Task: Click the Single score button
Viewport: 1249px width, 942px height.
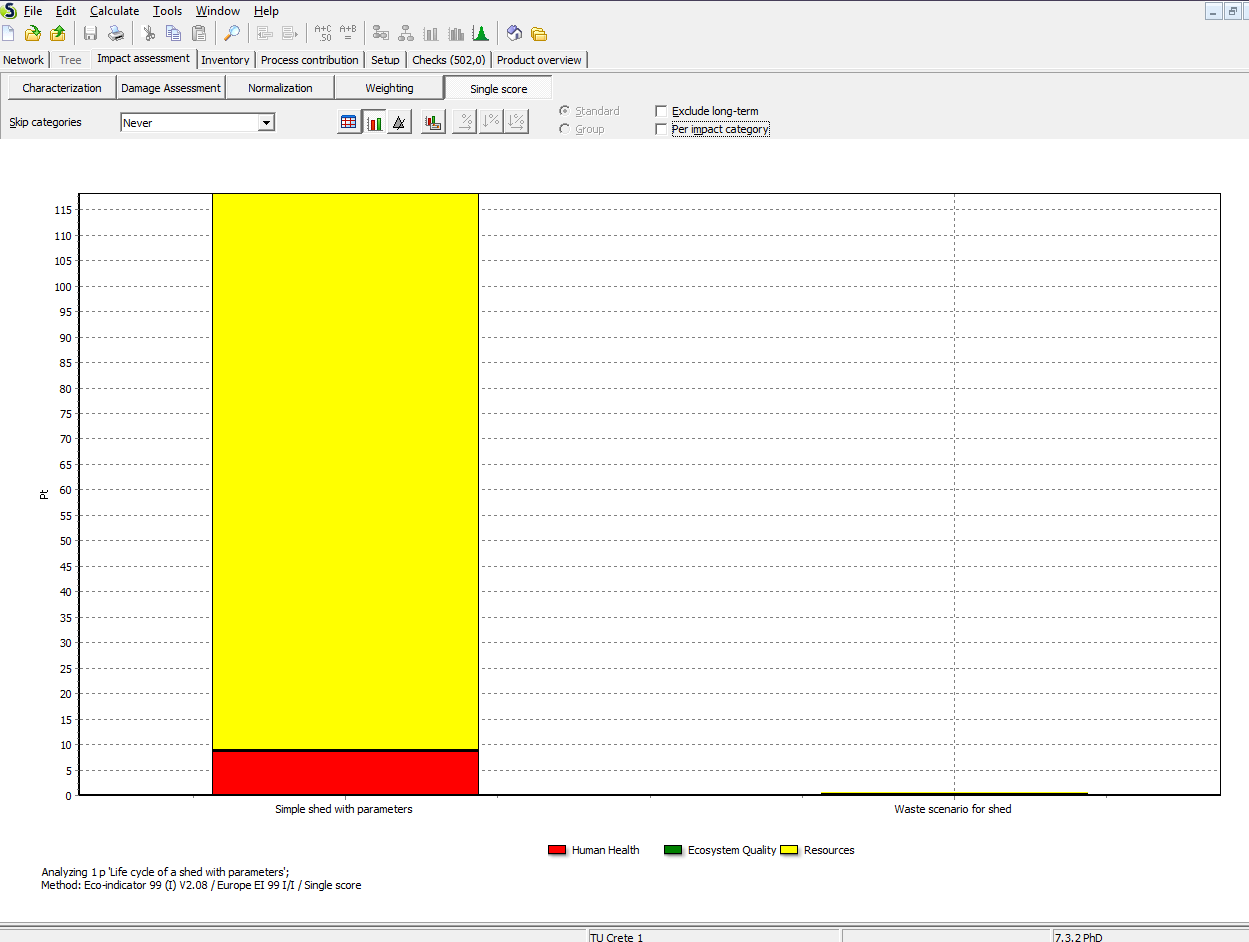Action: [498, 88]
